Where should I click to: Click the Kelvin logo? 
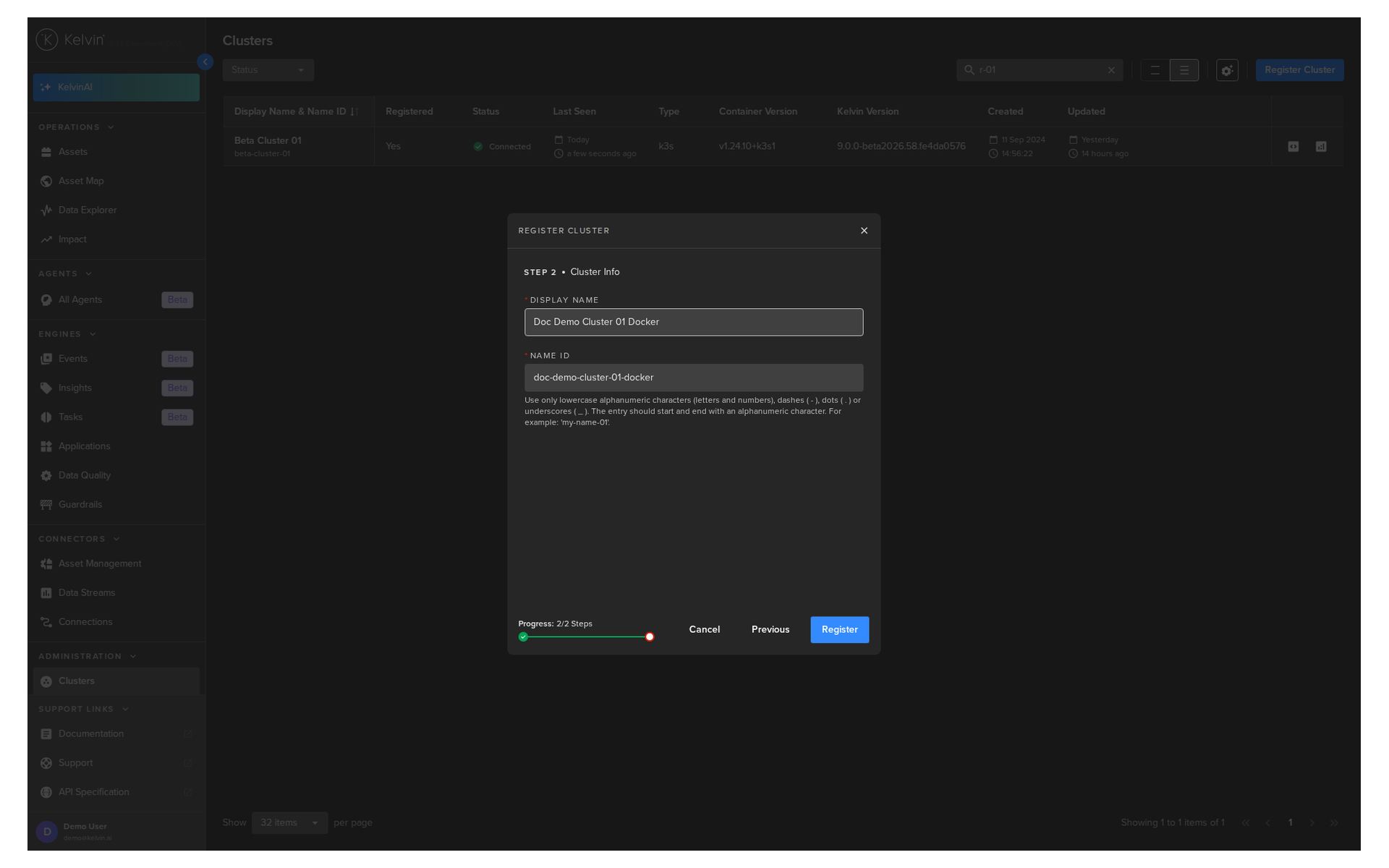click(x=71, y=40)
